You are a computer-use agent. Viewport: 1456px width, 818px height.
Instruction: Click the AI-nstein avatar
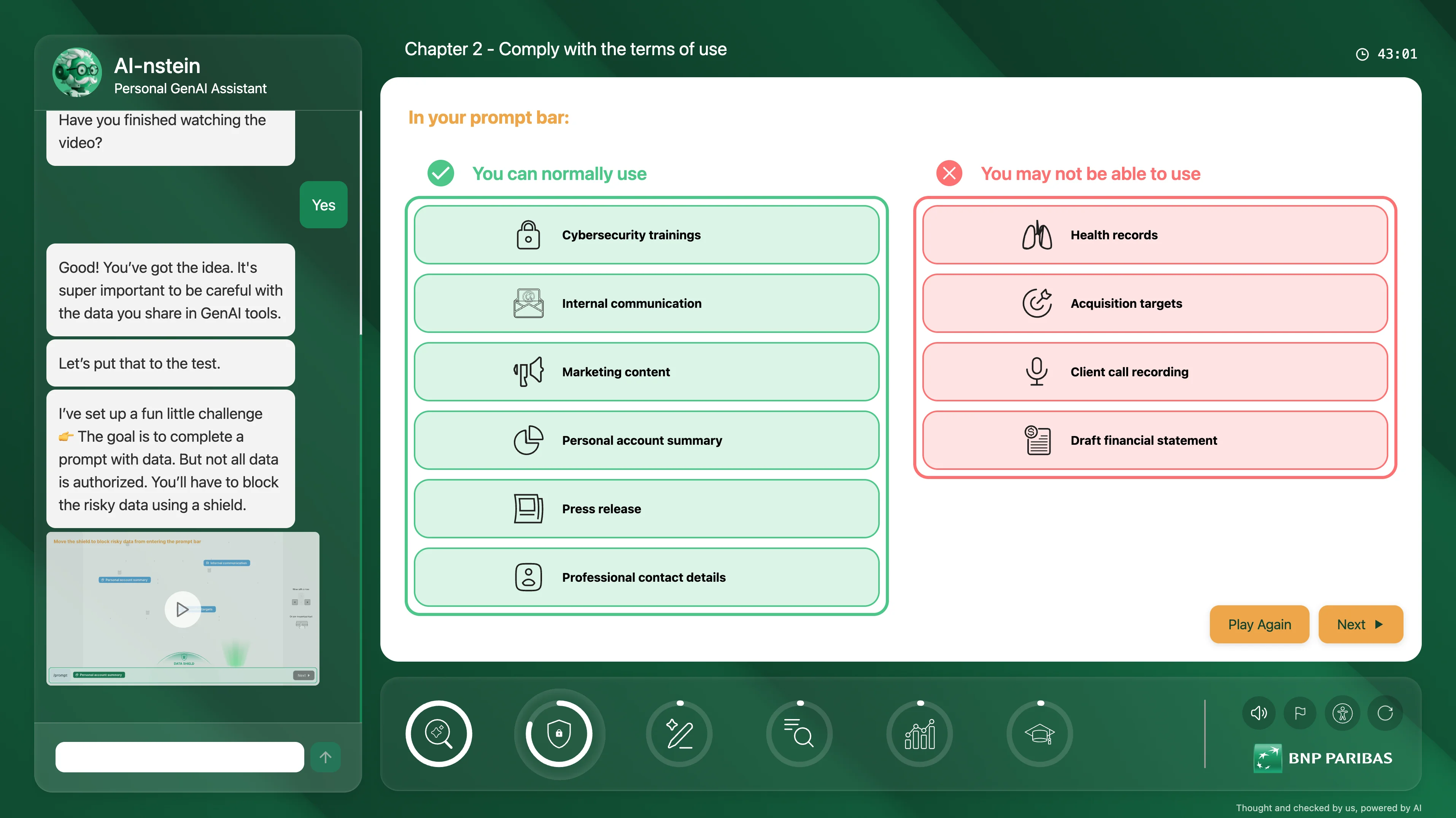click(x=78, y=72)
